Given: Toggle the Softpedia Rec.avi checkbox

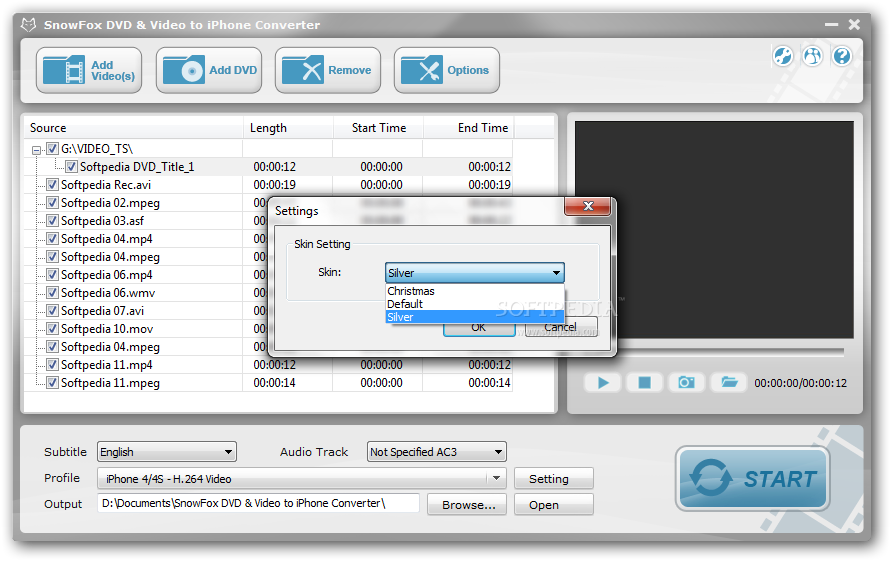Looking at the screenshot, I should click(52, 185).
